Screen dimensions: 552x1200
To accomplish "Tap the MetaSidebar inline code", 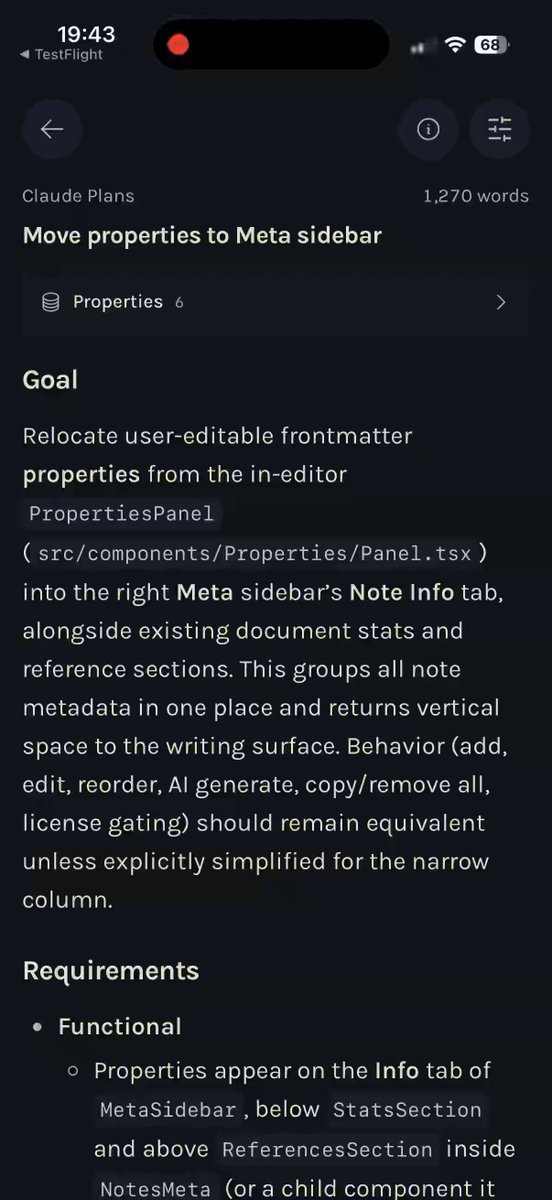I will (x=169, y=1110).
